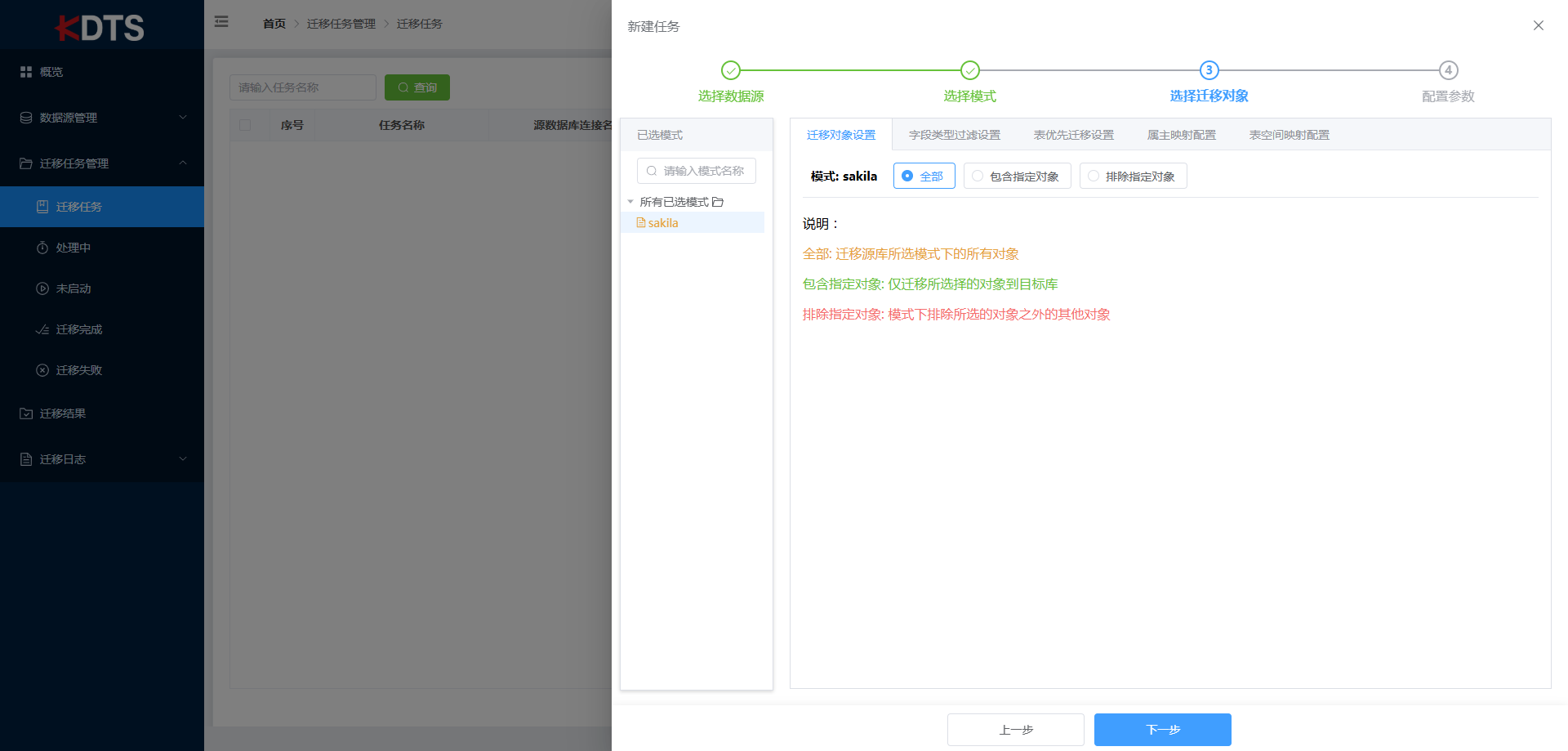Click the orange 全部 description line
The height and width of the screenshot is (751, 1568).
(x=911, y=254)
